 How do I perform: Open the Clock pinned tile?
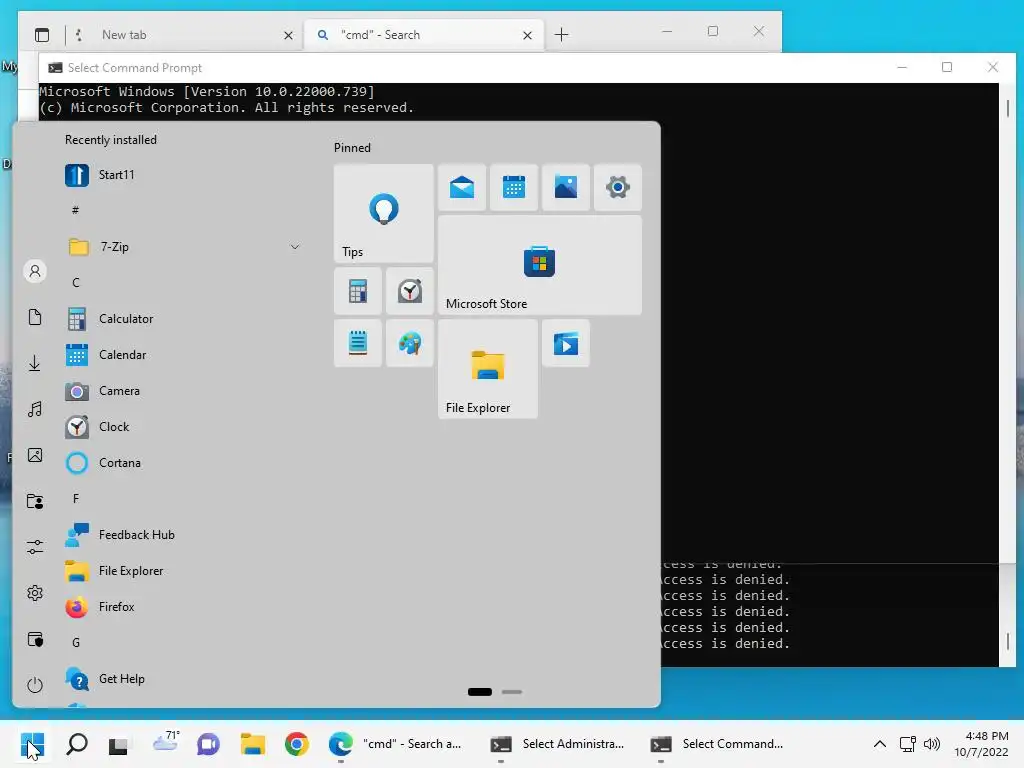click(409, 291)
